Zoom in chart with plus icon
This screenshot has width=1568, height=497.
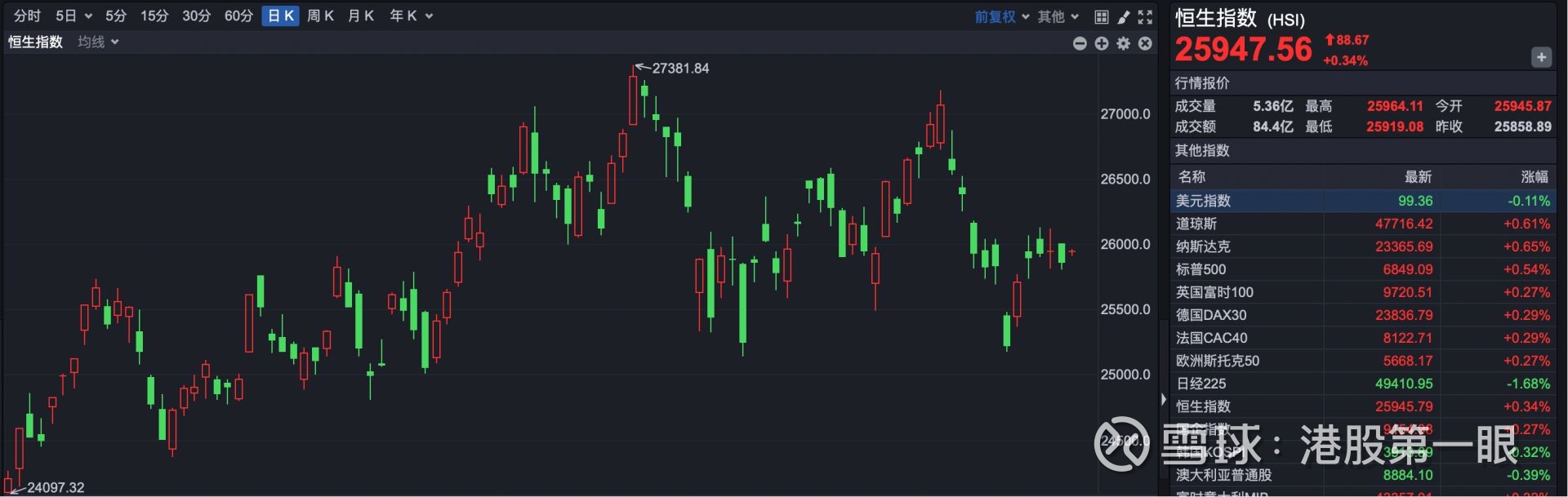click(x=1102, y=43)
